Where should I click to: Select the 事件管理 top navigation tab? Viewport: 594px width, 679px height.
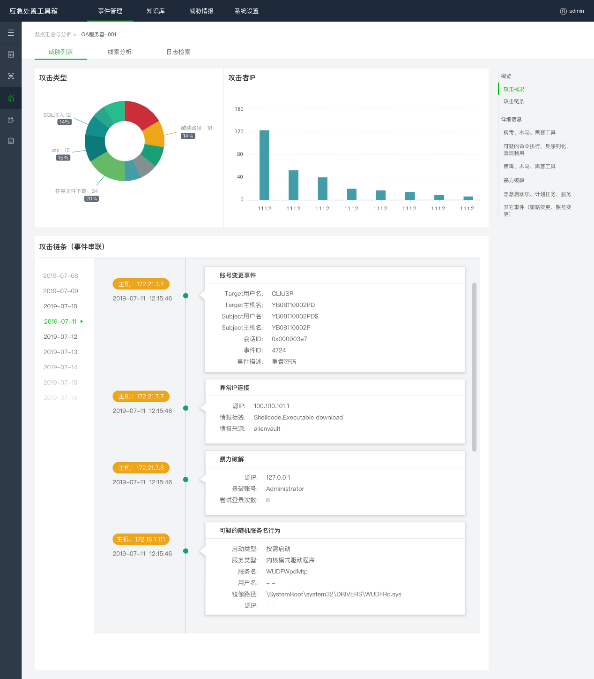point(110,11)
